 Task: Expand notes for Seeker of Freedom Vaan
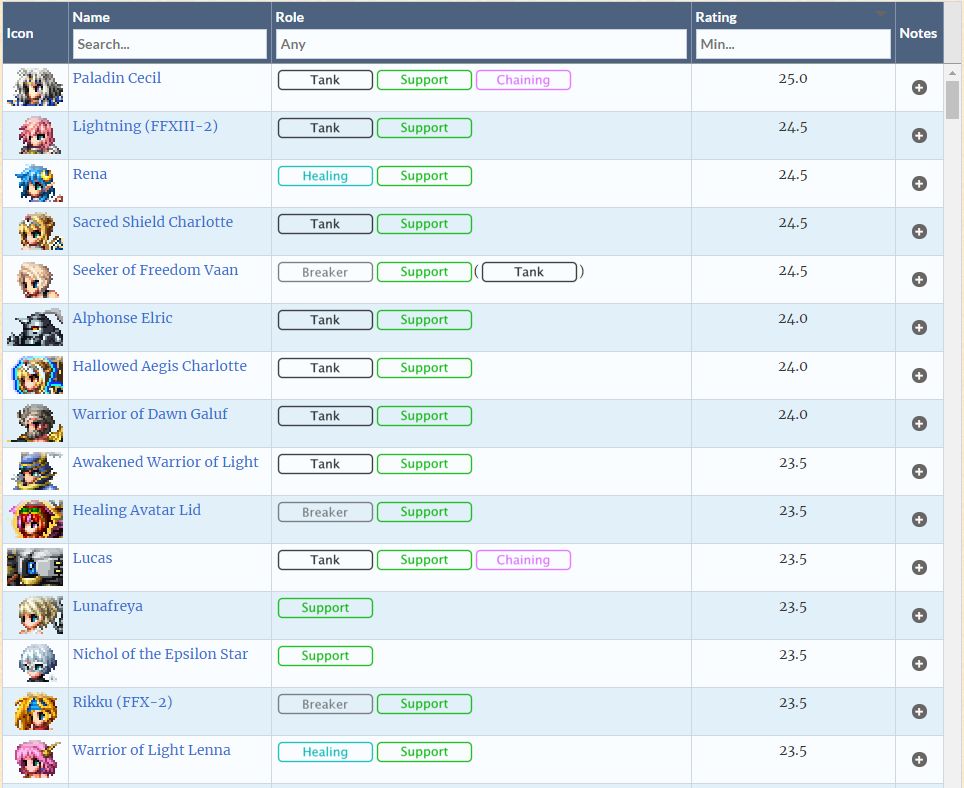coord(919,279)
